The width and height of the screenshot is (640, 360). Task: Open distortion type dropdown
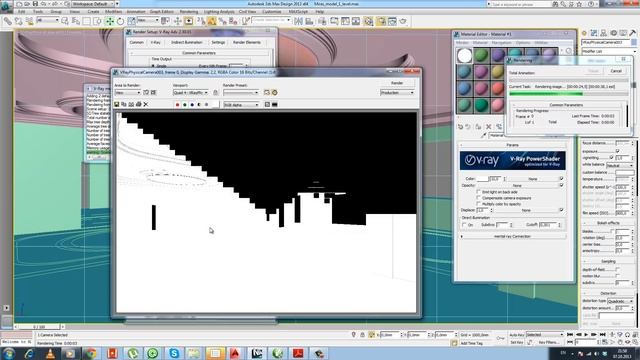coord(620,301)
